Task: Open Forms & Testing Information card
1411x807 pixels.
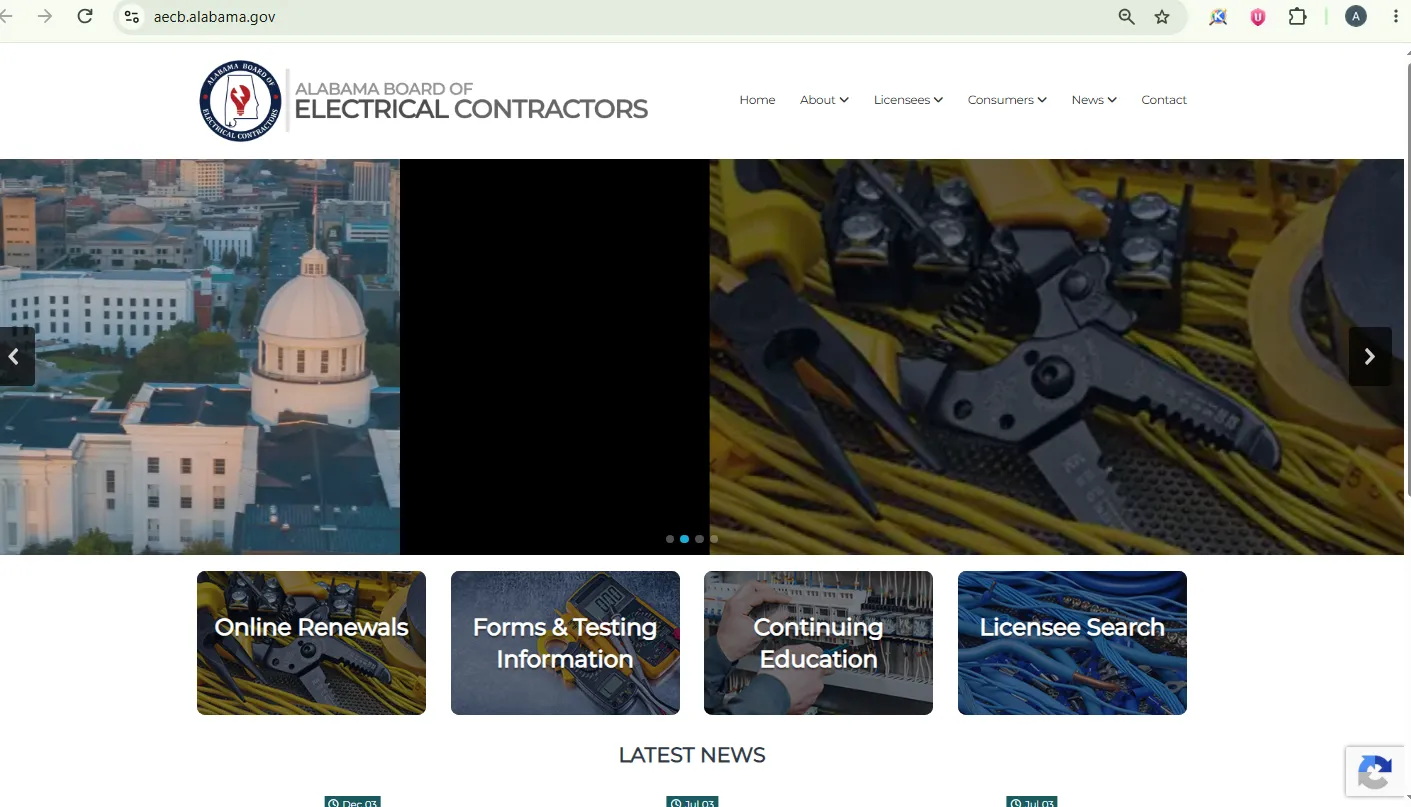Action: [x=565, y=643]
